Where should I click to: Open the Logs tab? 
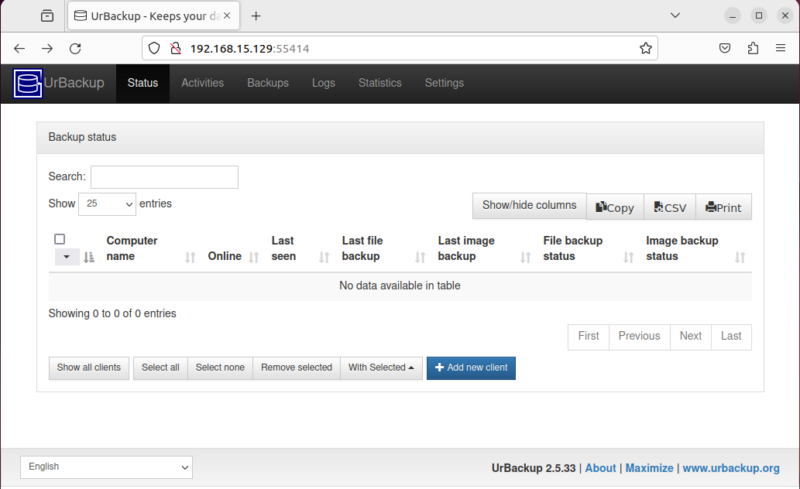point(323,83)
